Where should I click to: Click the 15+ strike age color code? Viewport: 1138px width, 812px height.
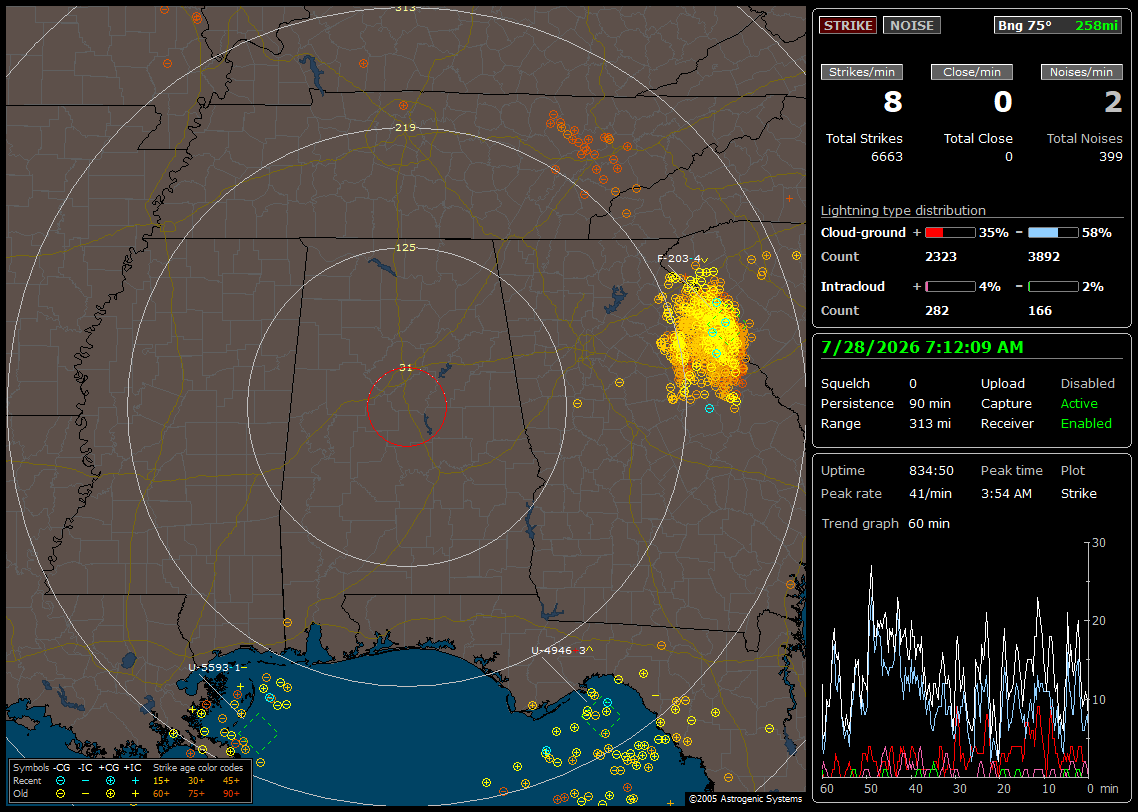(161, 781)
